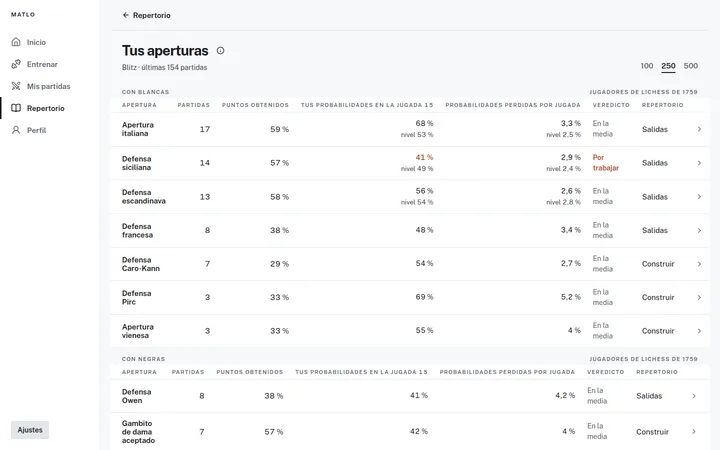Screen dimensions: 720x450
Task: Click the Defensa Pirc opening name
Action: pos(136,298)
